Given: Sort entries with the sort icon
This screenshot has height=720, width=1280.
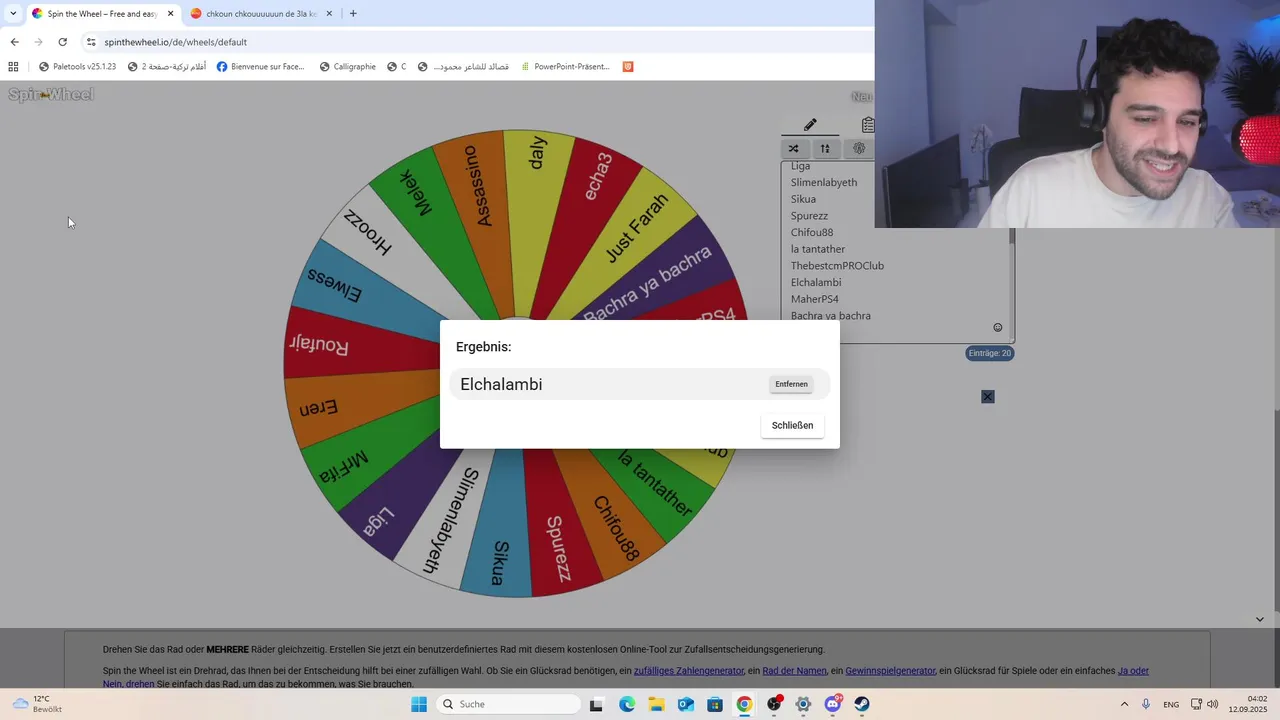Looking at the screenshot, I should click(x=825, y=149).
